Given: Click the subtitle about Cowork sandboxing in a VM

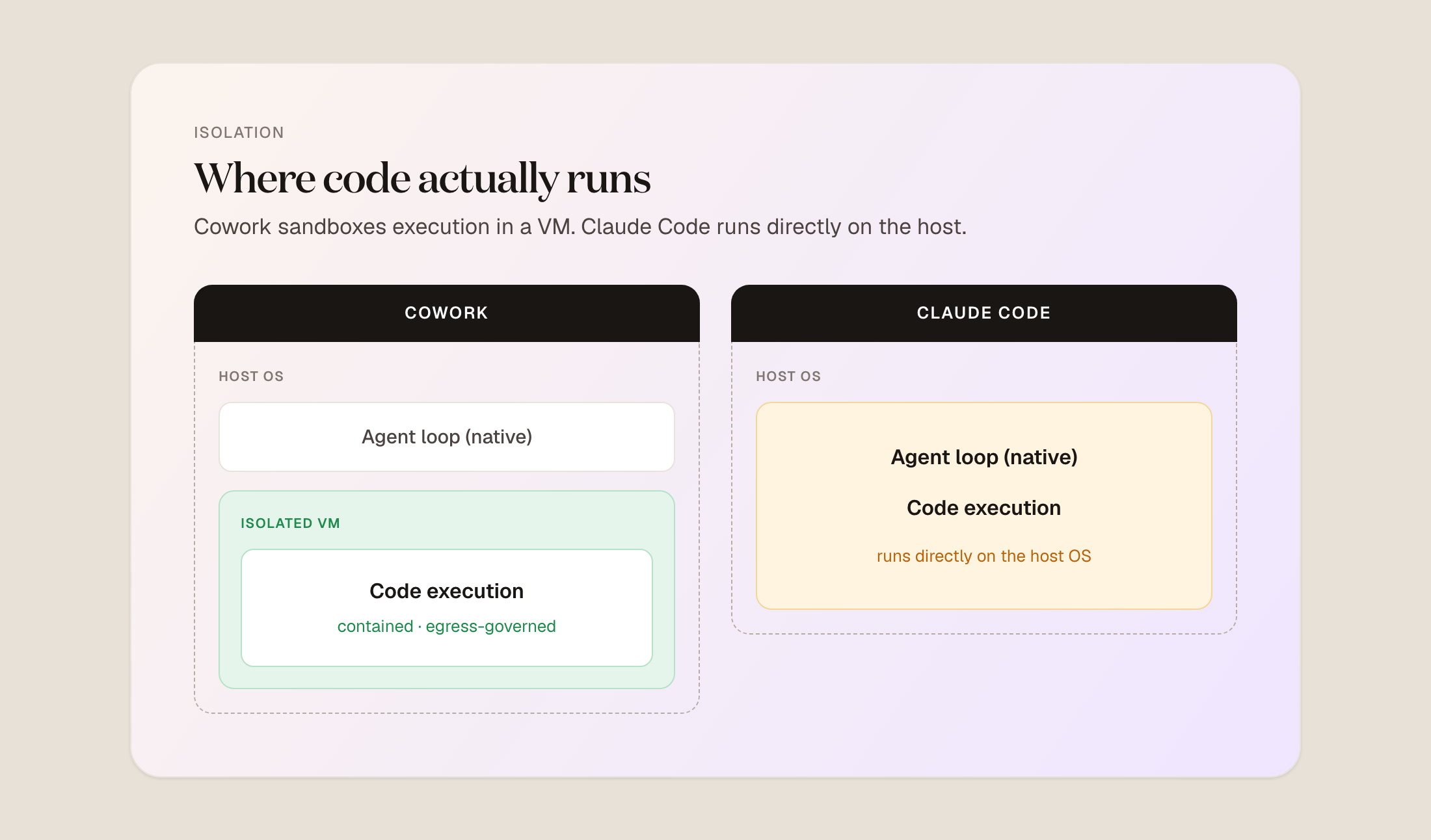Looking at the screenshot, I should coord(580,227).
